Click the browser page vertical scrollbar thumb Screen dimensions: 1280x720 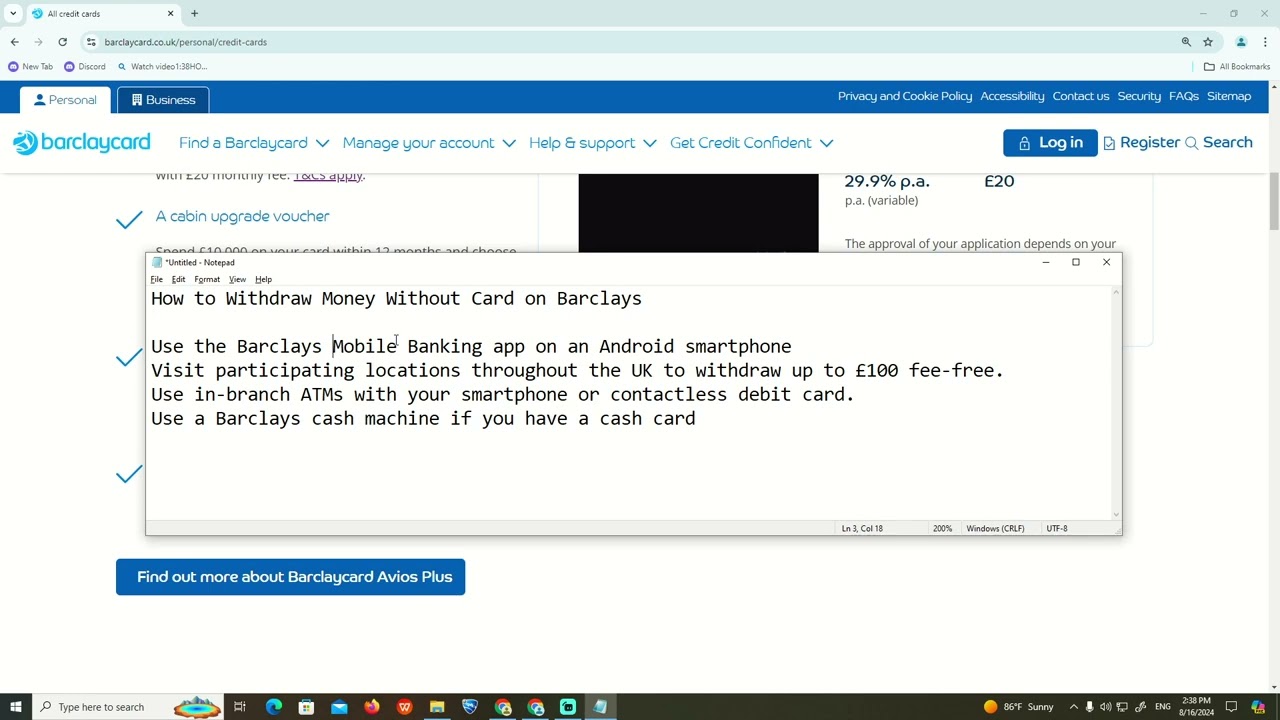tap(1274, 202)
